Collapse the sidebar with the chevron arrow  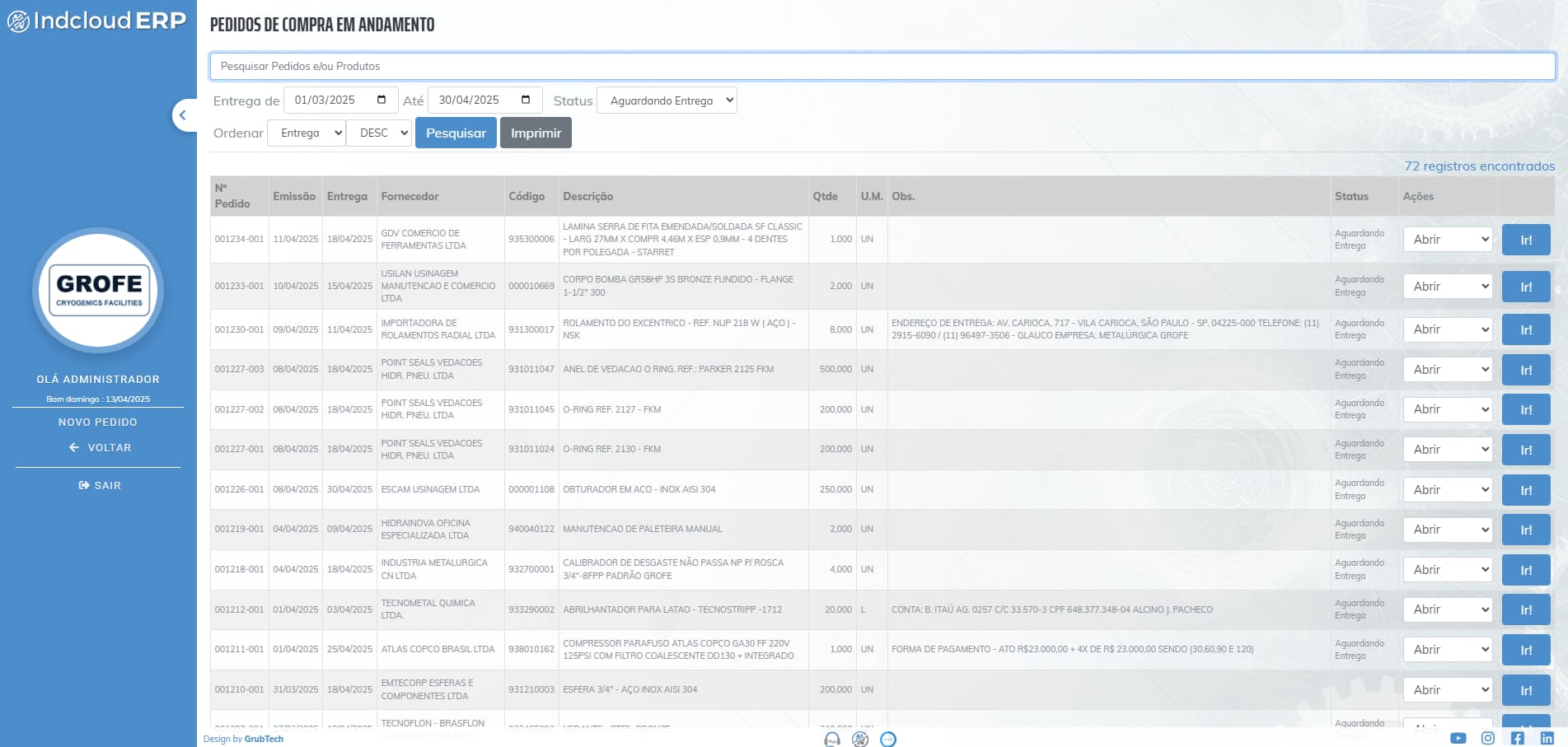(183, 115)
